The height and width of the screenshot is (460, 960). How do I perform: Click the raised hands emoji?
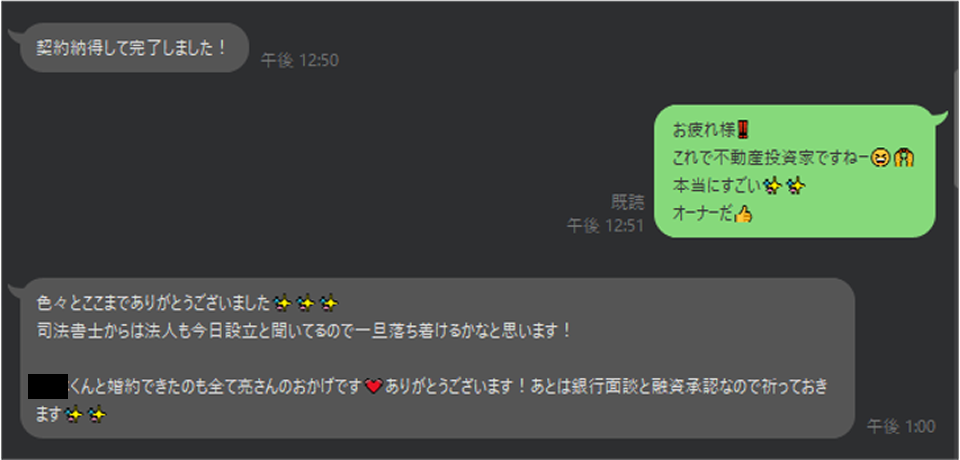pos(903,158)
